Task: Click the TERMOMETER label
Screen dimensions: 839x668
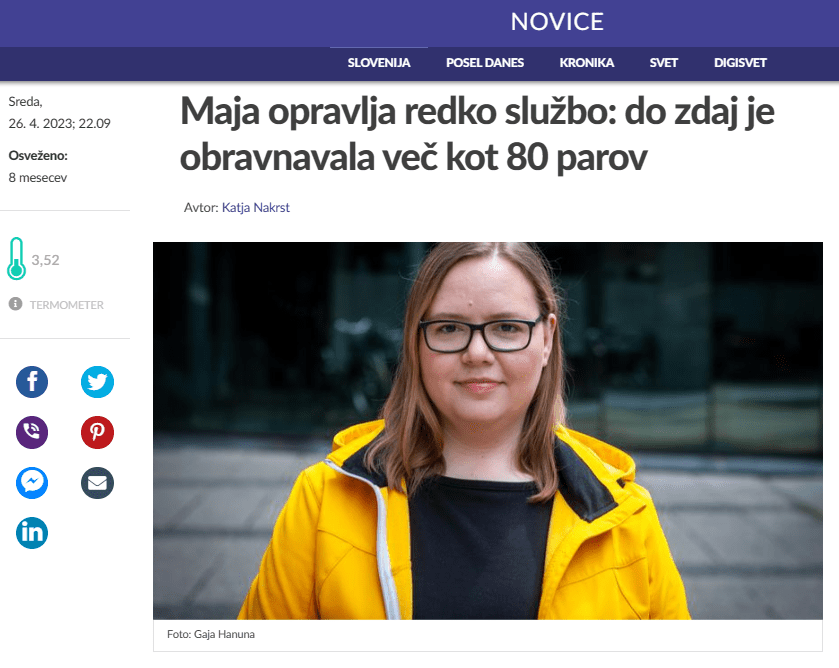Action: pos(67,305)
